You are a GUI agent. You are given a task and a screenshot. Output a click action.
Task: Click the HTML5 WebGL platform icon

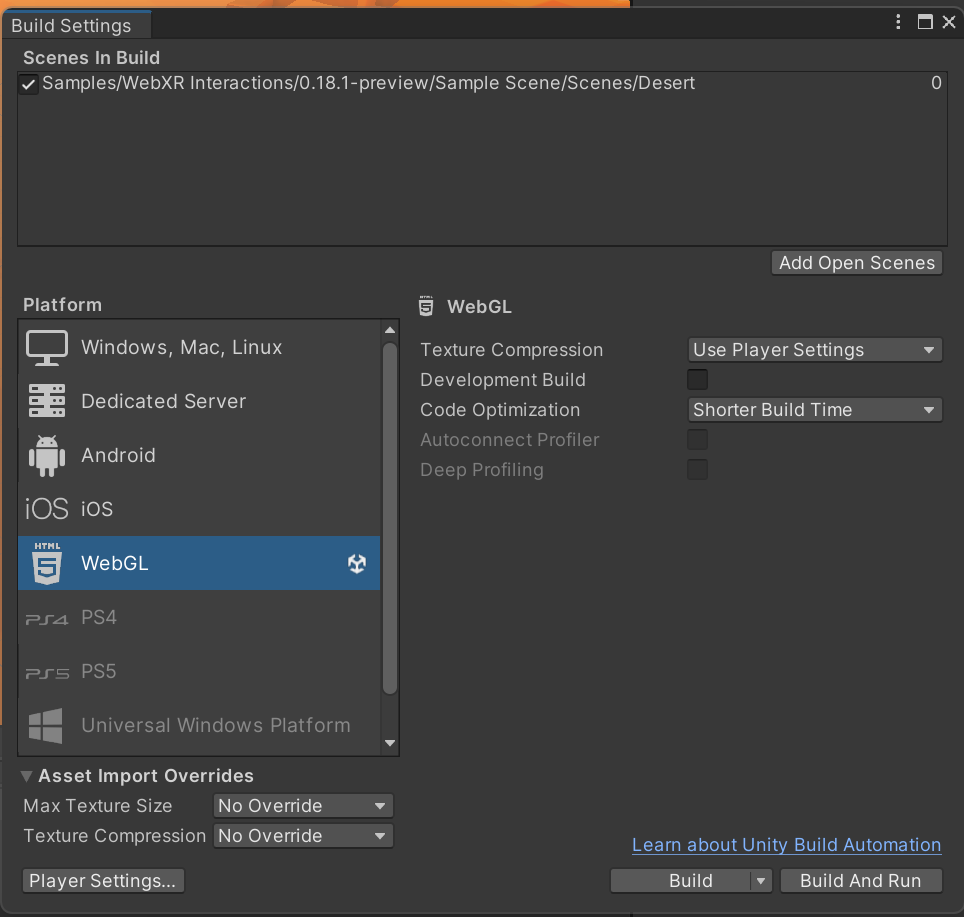point(47,563)
